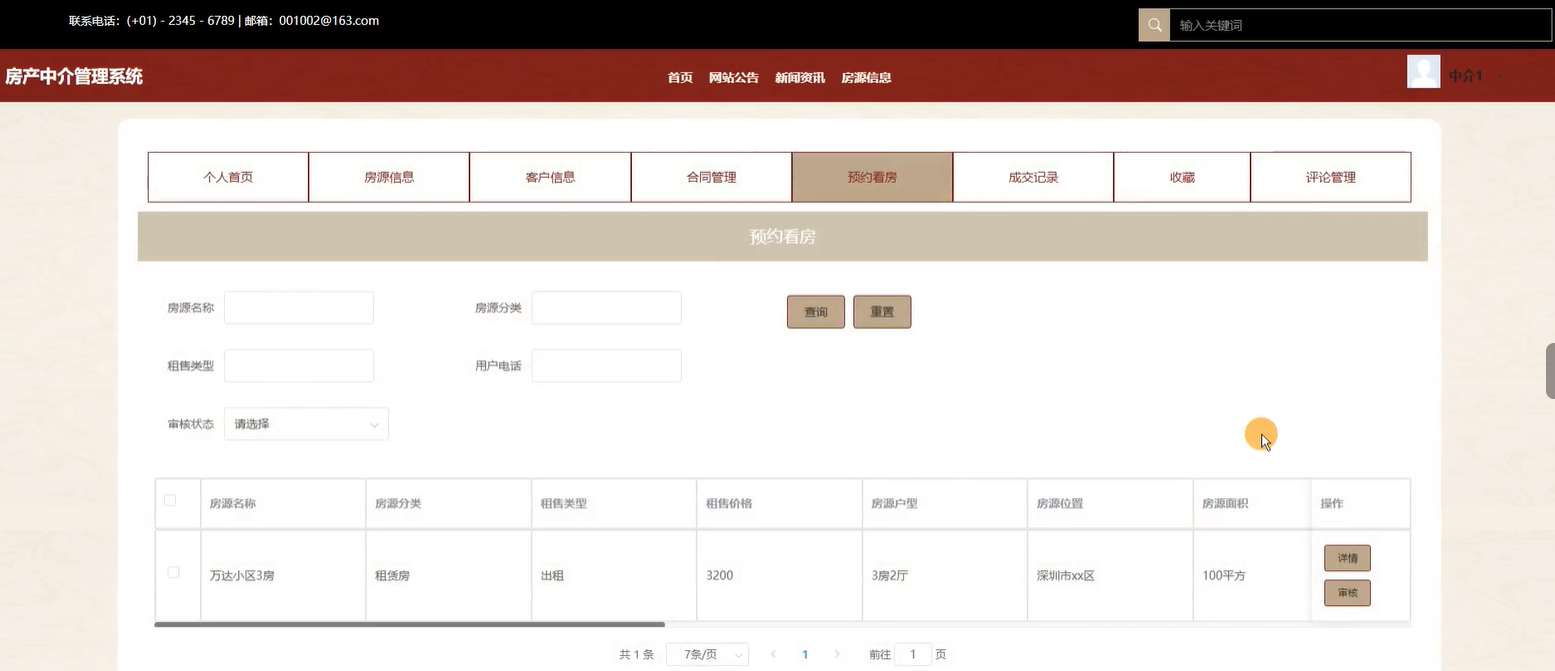Click the table horizontal scrollbar thumb
Image resolution: width=1555 pixels, height=671 pixels.
(x=410, y=625)
